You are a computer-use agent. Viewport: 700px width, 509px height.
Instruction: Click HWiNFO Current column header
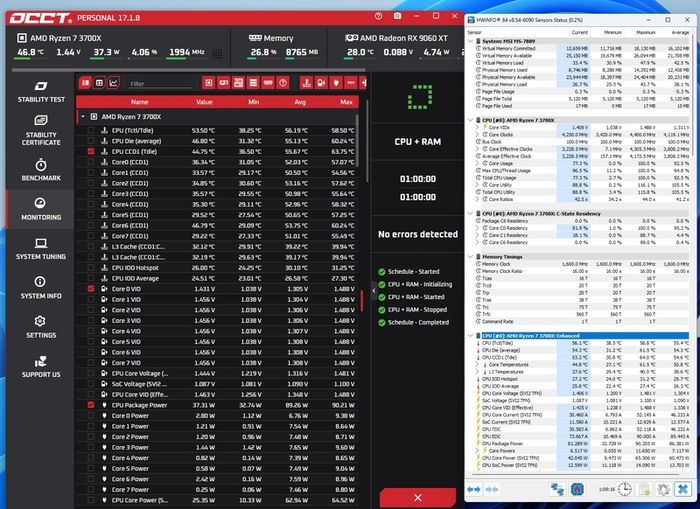(x=579, y=32)
